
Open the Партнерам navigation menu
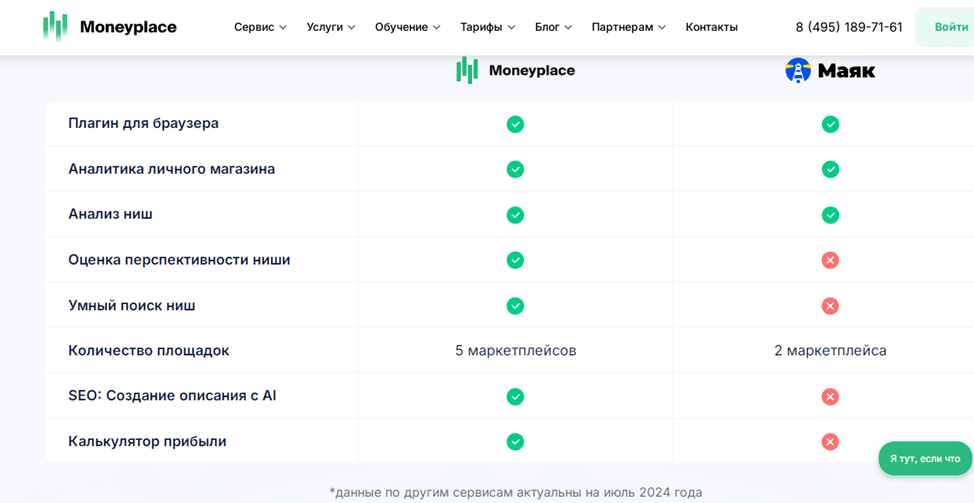628,27
